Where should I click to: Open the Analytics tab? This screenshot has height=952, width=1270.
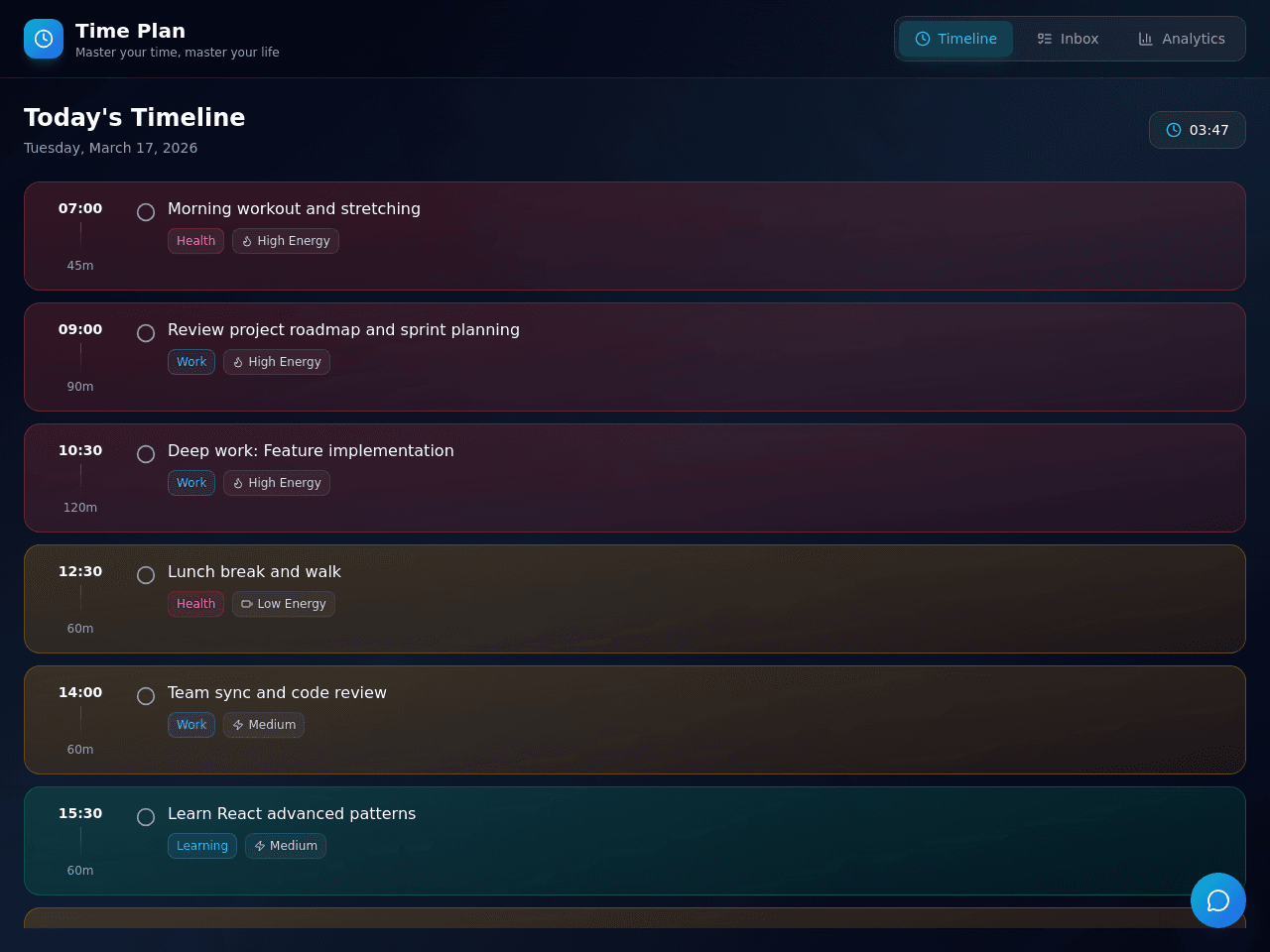[1182, 39]
